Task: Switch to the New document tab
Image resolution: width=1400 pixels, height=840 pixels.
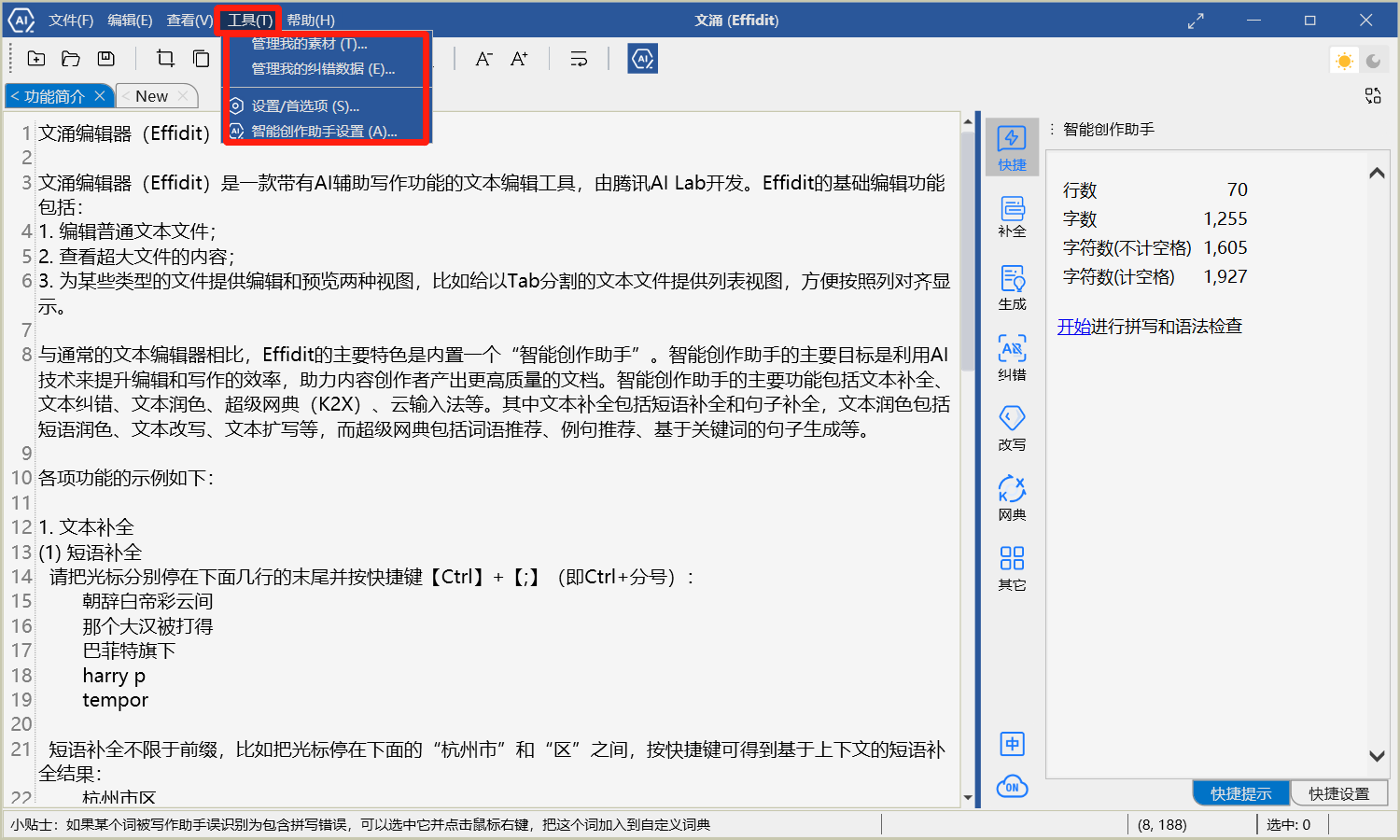Action: (x=151, y=96)
